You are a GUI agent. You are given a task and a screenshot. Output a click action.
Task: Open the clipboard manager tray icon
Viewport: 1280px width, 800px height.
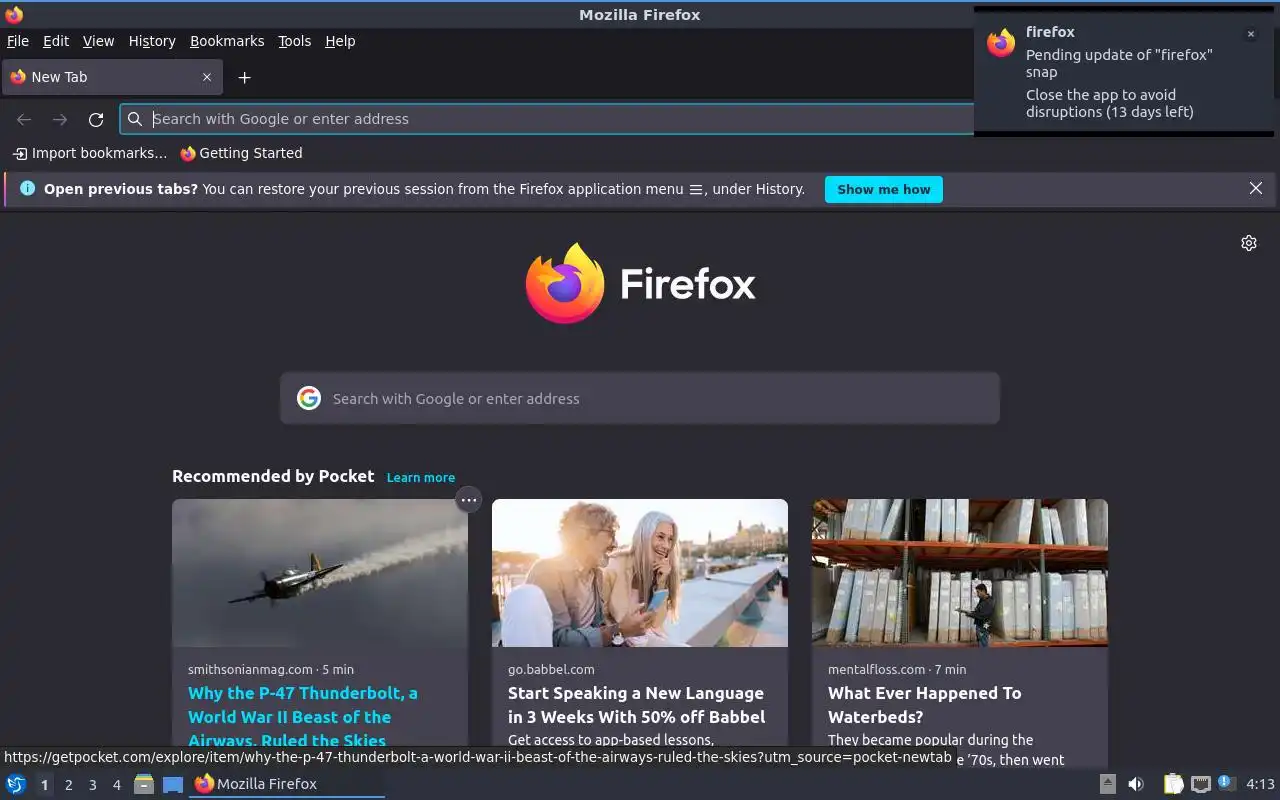click(x=1173, y=784)
